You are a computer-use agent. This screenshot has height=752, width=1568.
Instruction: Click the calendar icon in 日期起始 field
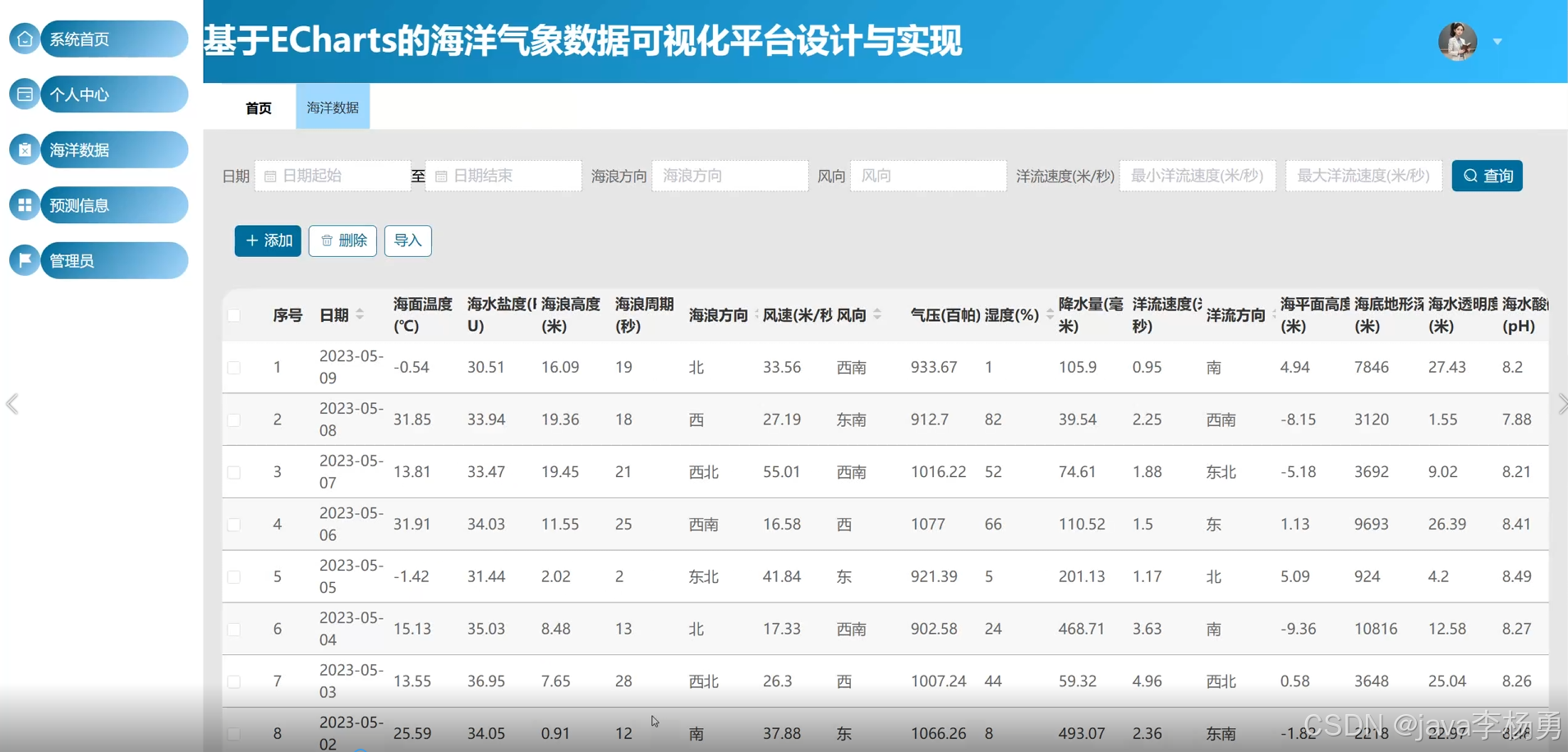pyautogui.click(x=270, y=177)
